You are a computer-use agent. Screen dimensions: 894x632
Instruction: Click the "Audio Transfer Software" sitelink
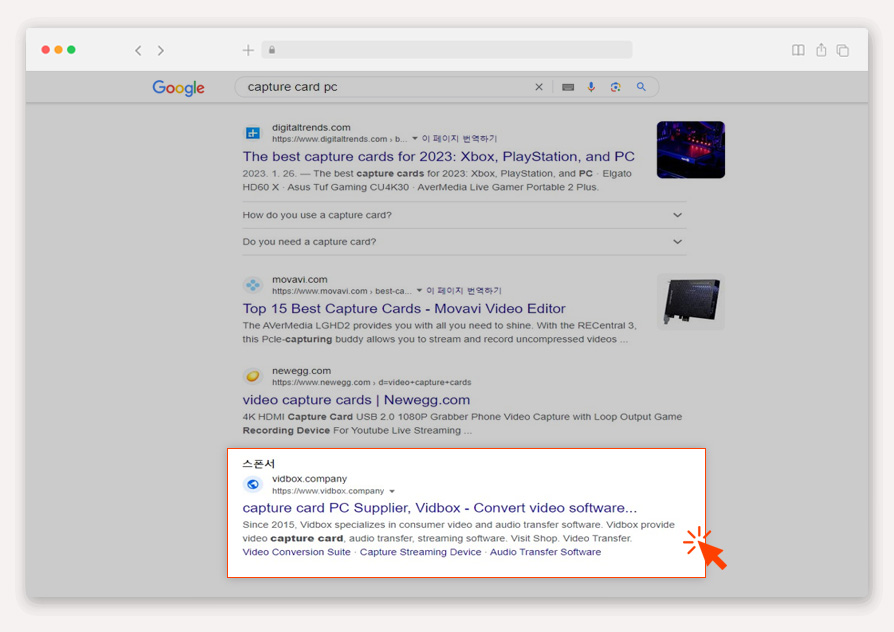tap(545, 552)
